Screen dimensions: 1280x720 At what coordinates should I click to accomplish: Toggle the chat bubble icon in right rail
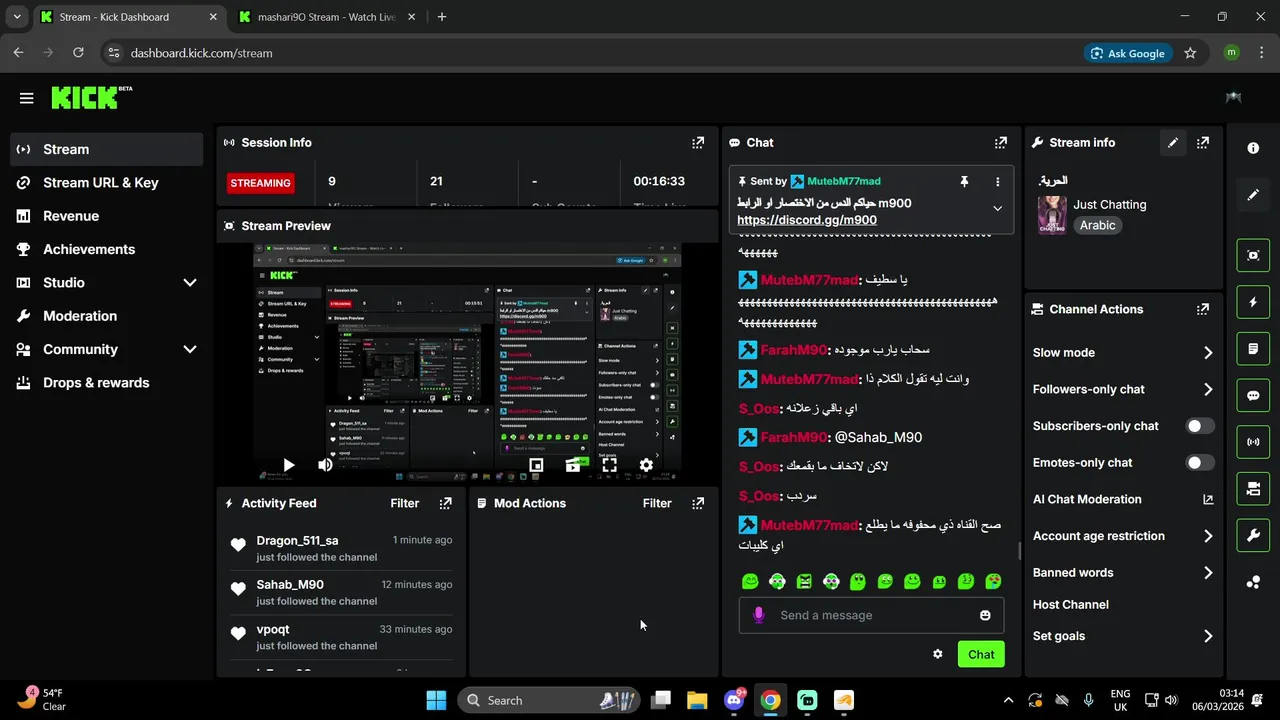click(x=1253, y=395)
